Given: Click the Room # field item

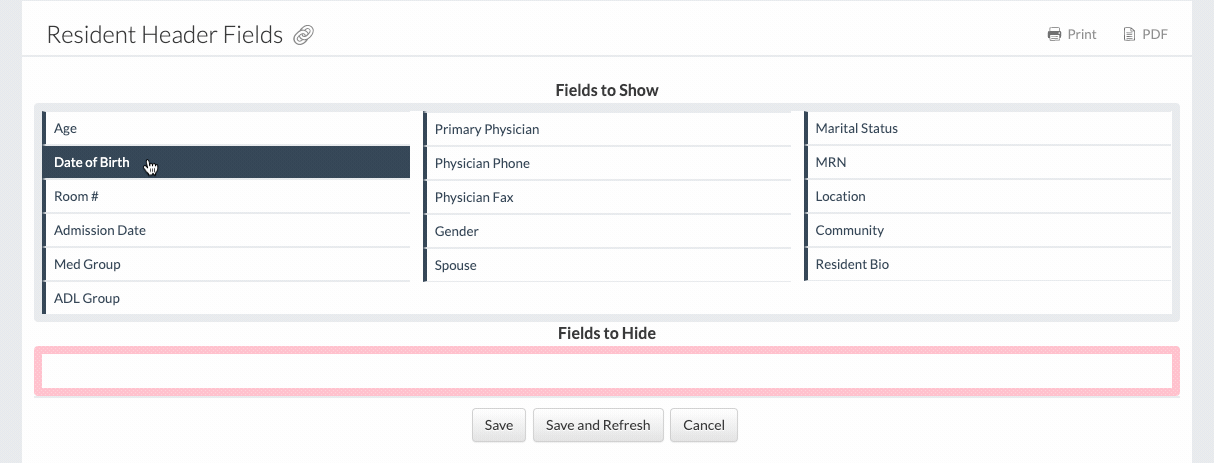Looking at the screenshot, I should click(226, 197).
